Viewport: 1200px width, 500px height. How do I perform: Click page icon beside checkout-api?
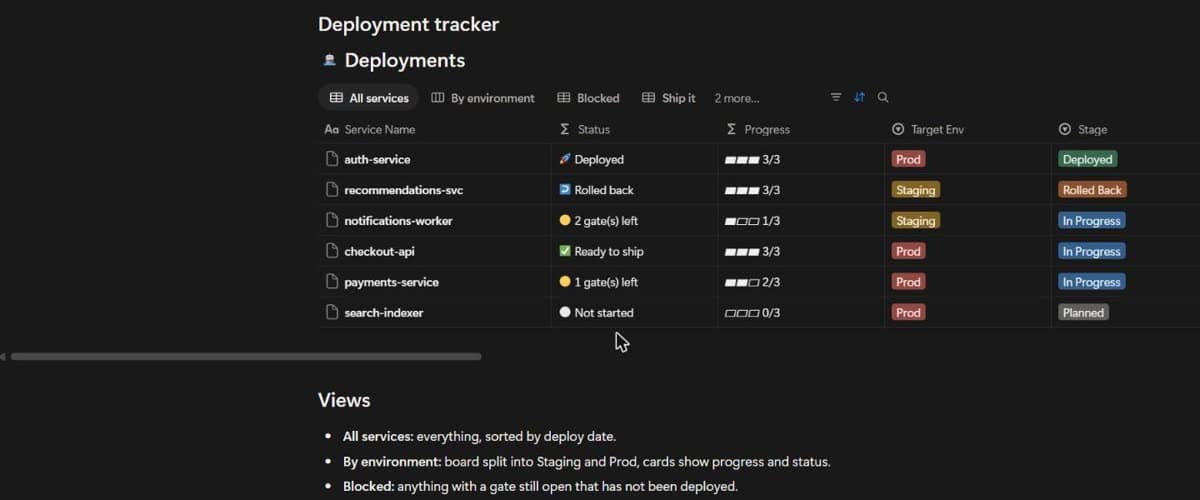[332, 252]
